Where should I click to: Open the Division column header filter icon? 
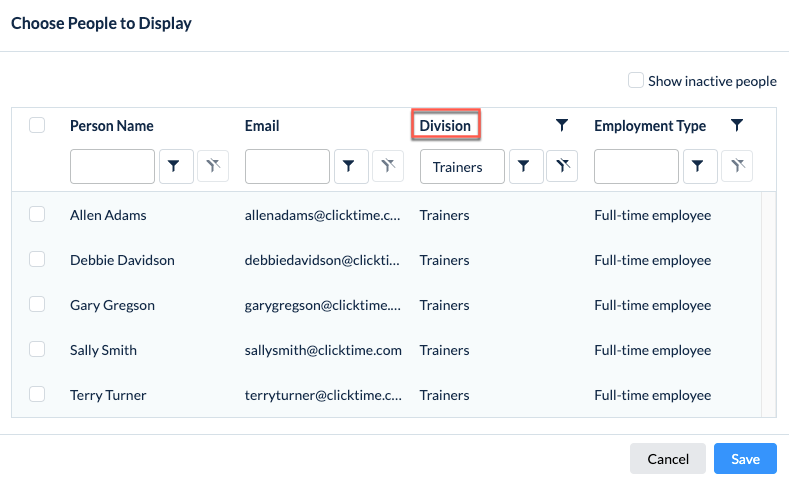(x=562, y=125)
